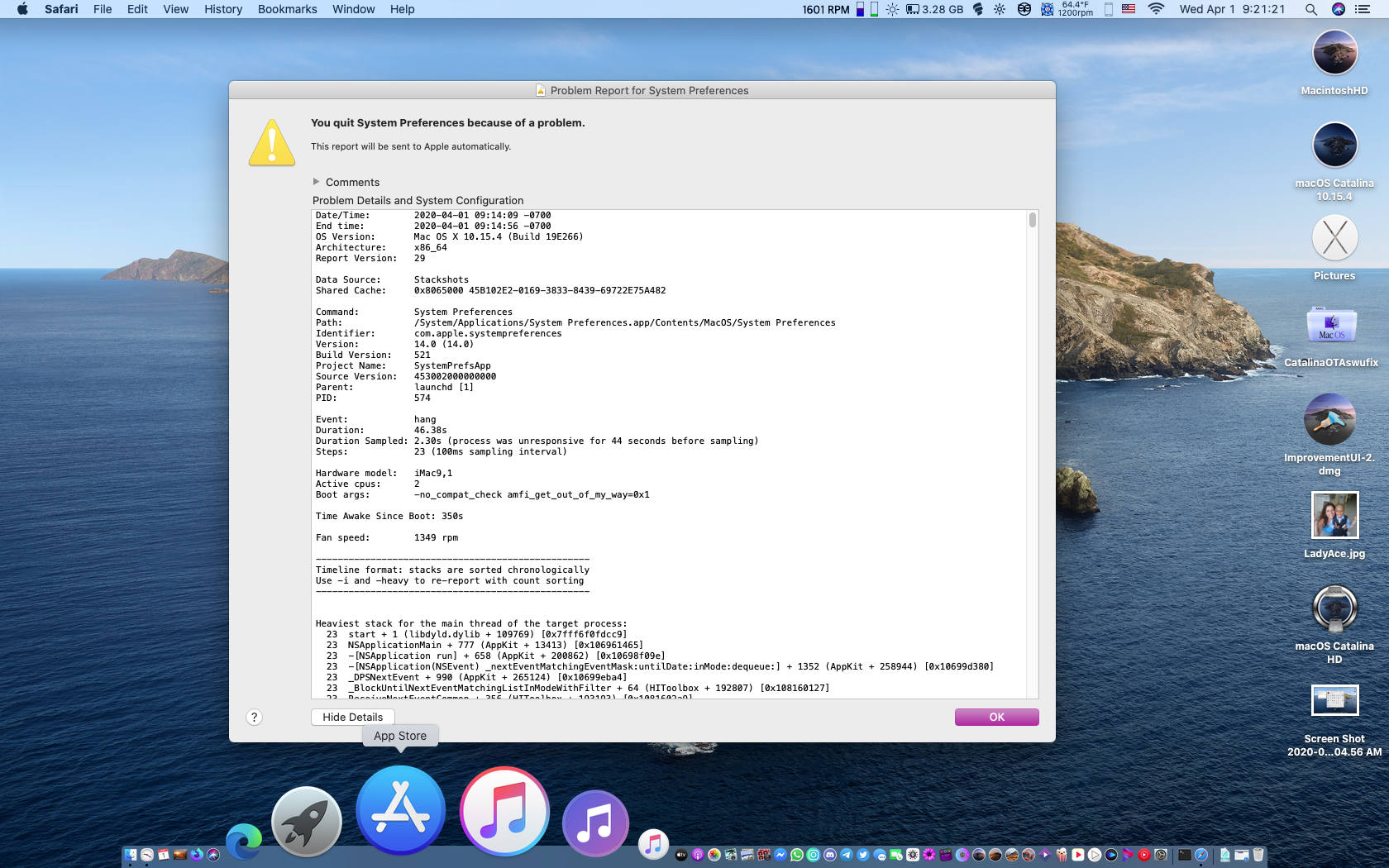Open Spotlight search in the menu bar

[x=1310, y=9]
